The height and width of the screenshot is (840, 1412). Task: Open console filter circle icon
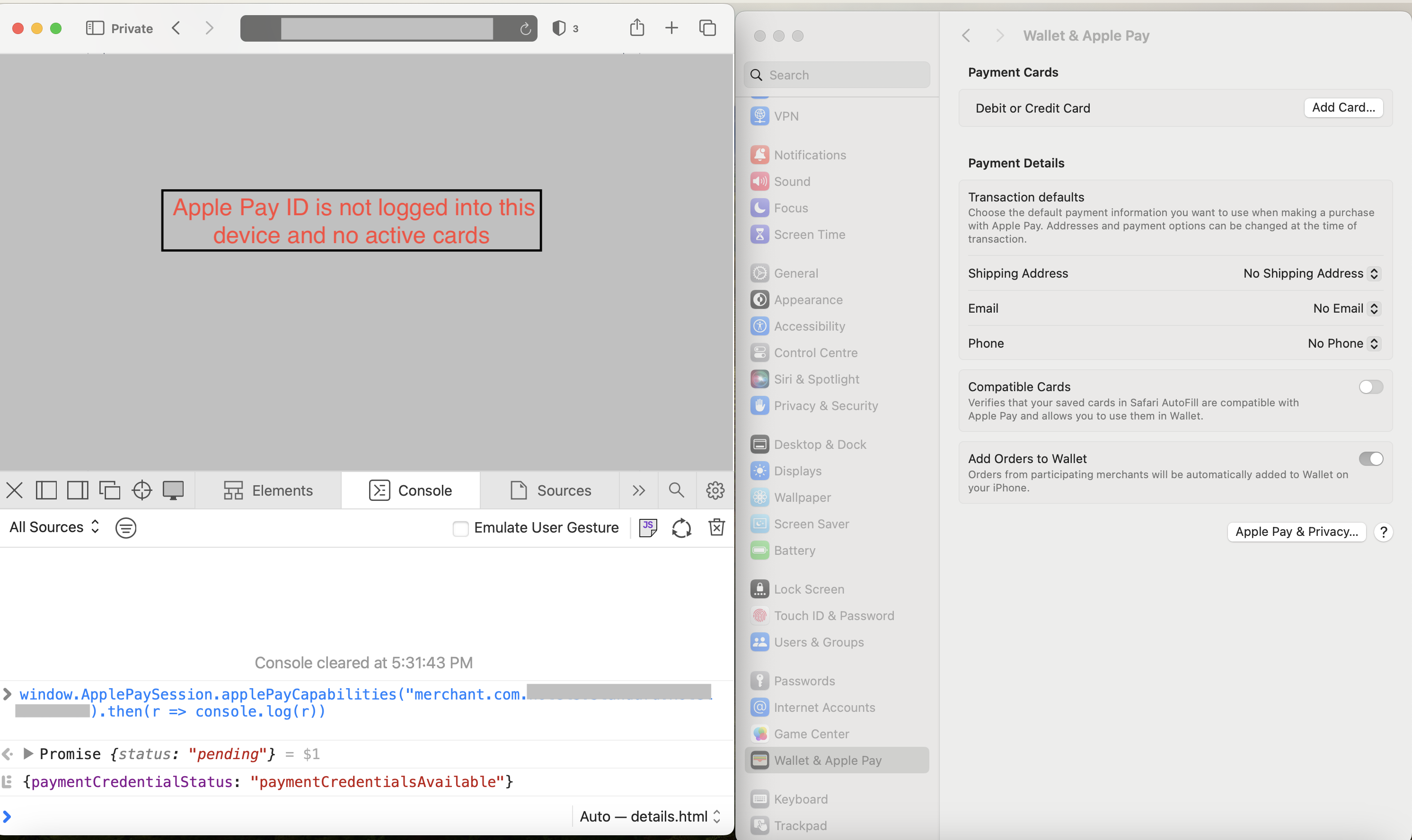pos(126,528)
